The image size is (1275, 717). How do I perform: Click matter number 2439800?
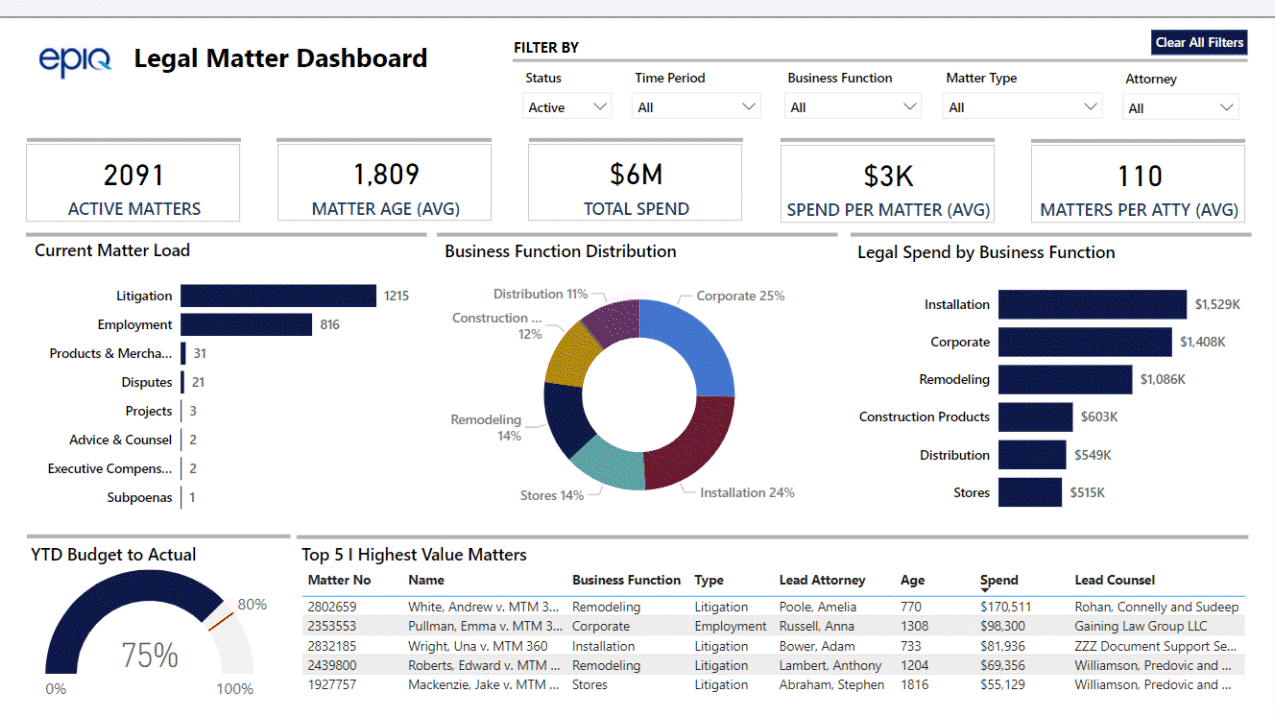coord(332,665)
